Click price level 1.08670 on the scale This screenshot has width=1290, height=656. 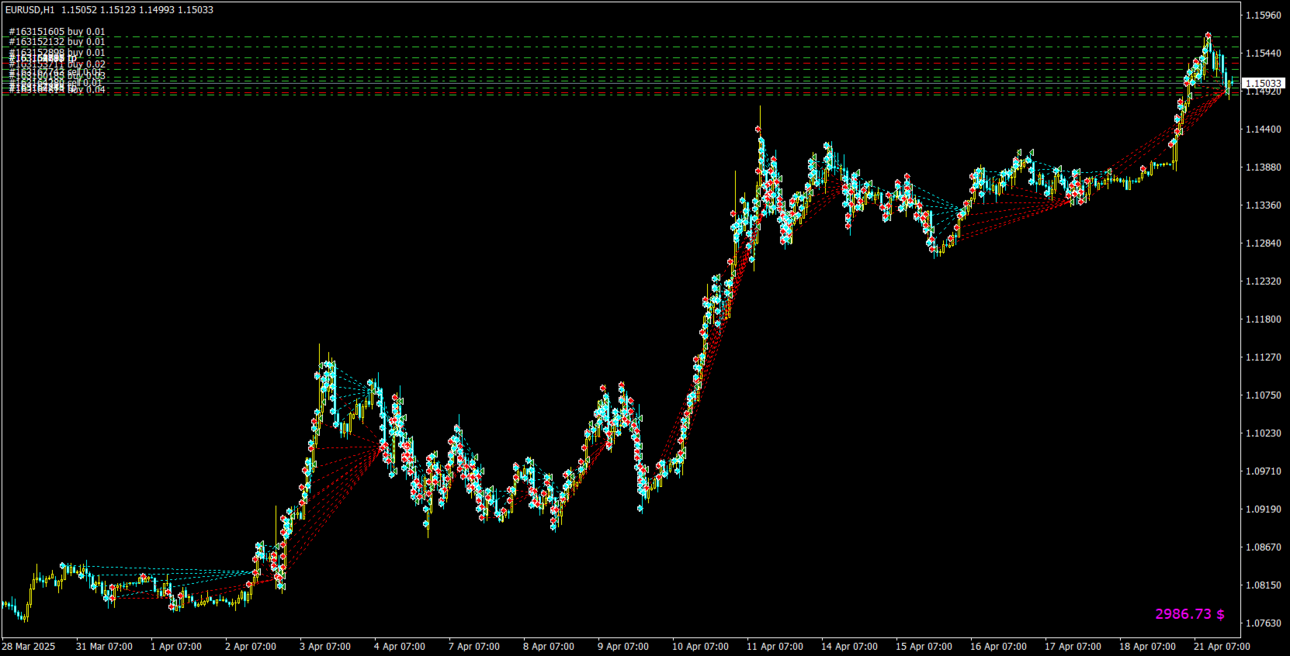[1264, 547]
